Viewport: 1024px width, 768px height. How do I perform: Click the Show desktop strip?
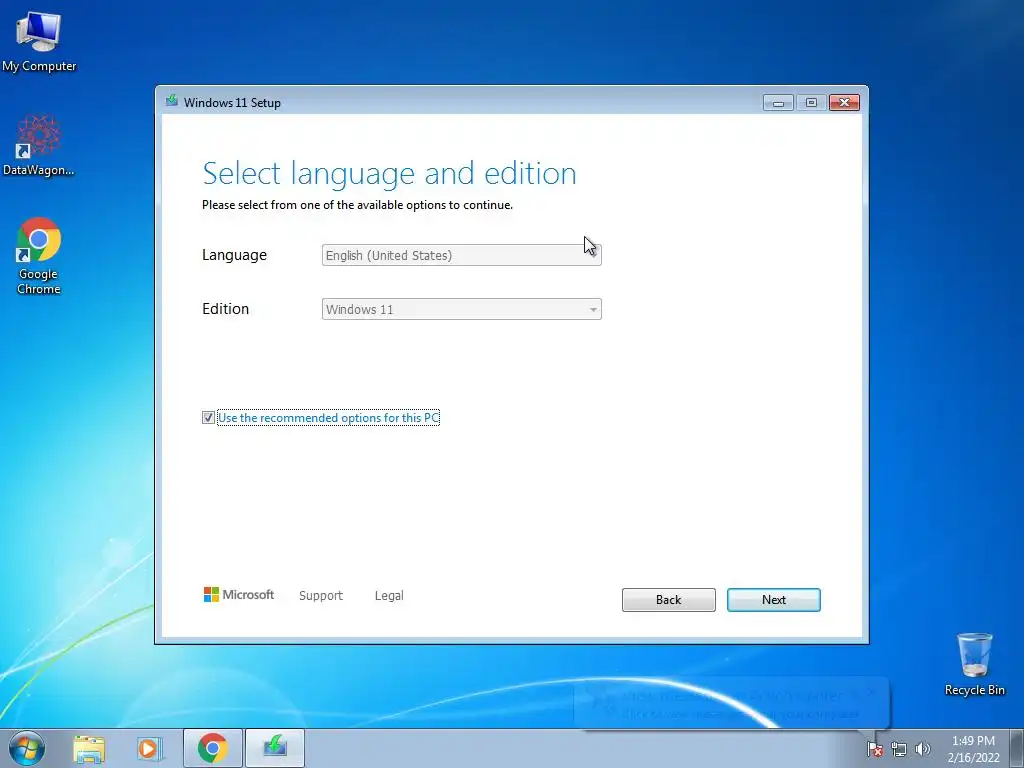point(1017,748)
